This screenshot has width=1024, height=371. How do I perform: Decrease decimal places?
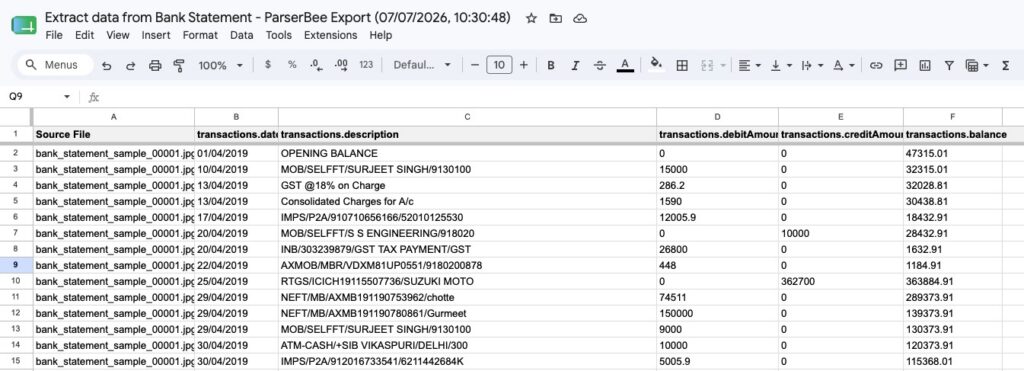tap(316, 65)
